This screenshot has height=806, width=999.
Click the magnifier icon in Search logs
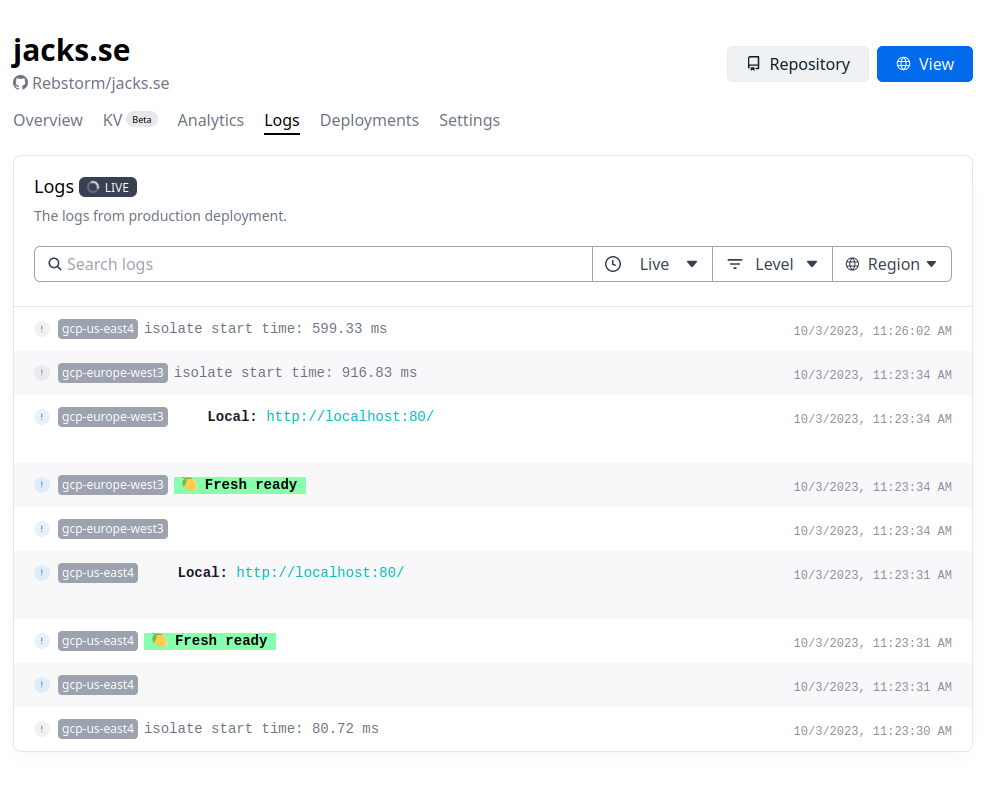pyautogui.click(x=55, y=264)
